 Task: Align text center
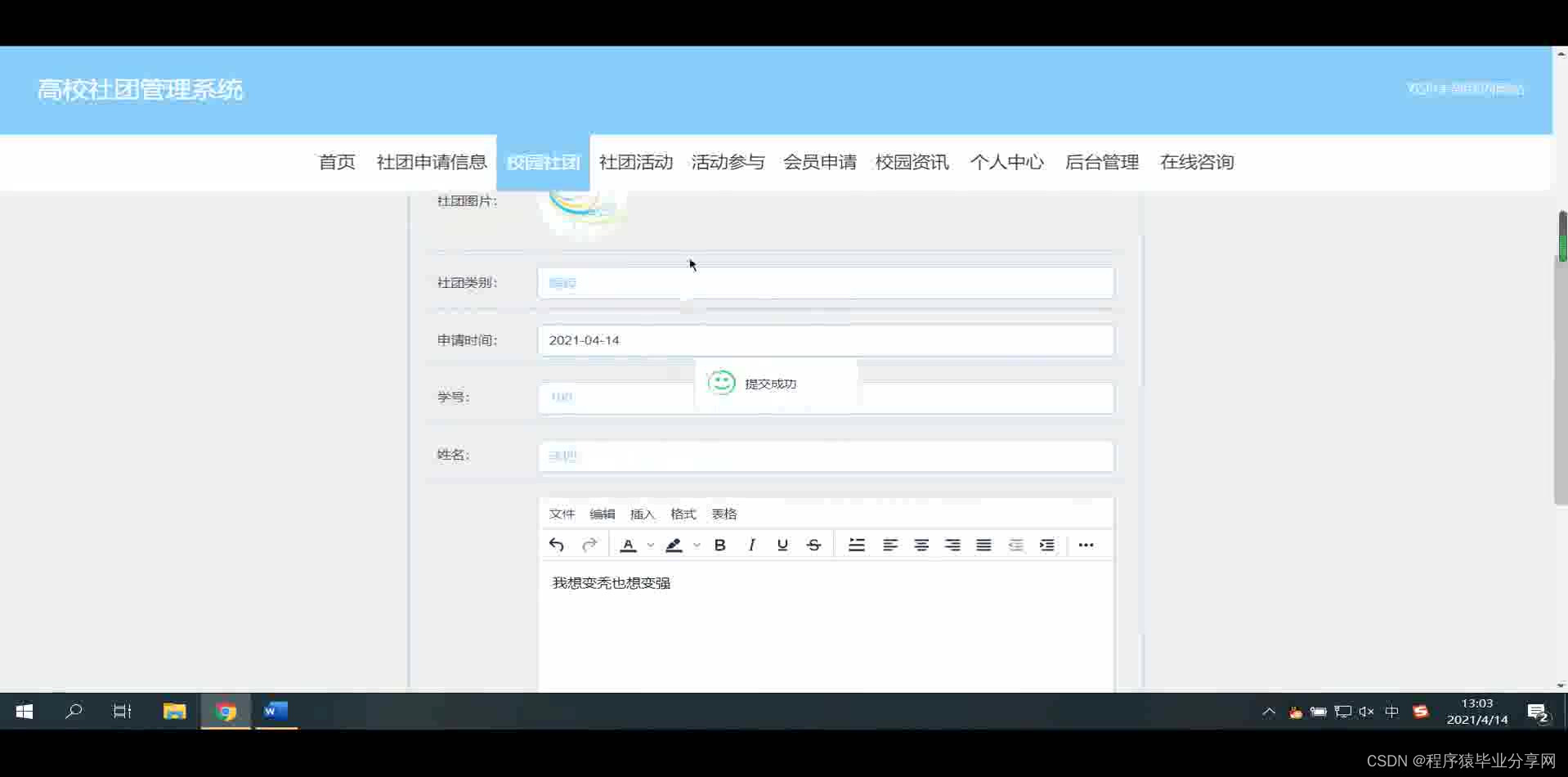point(921,545)
